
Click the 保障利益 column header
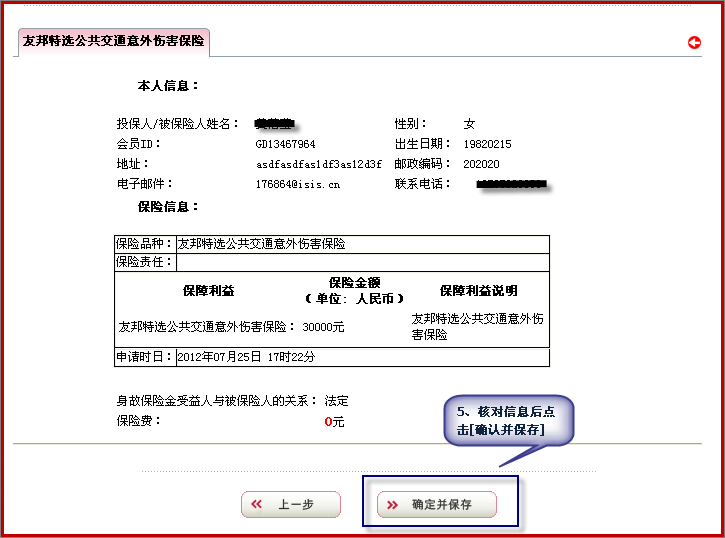(209, 291)
